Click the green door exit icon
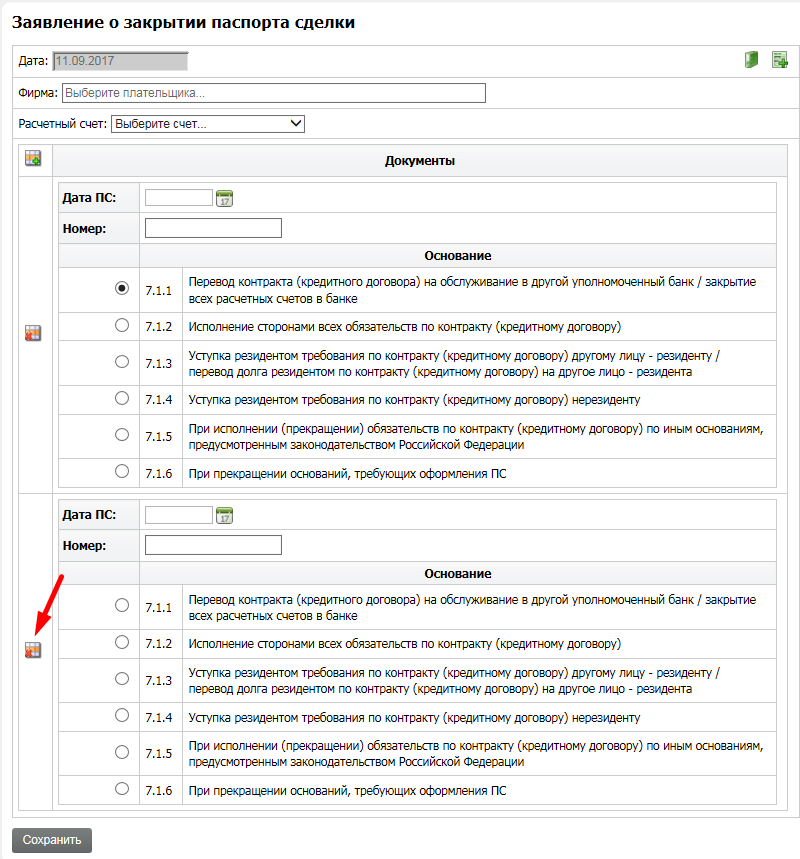The width and height of the screenshot is (800, 859). [x=751, y=60]
